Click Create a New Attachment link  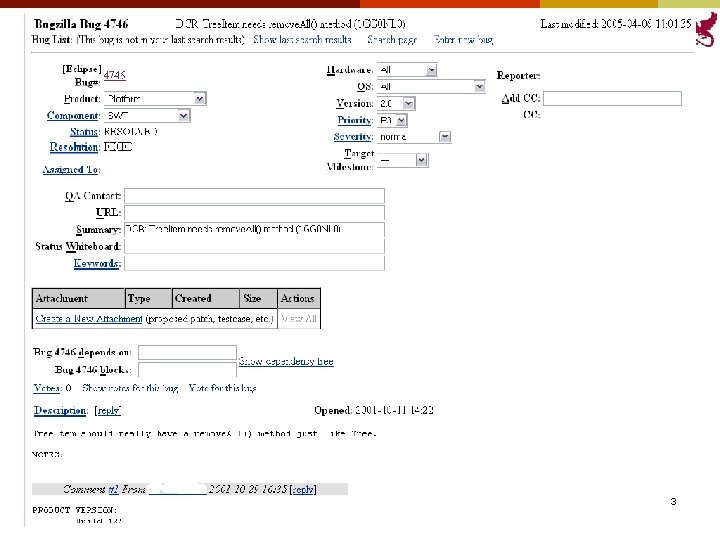click(89, 319)
